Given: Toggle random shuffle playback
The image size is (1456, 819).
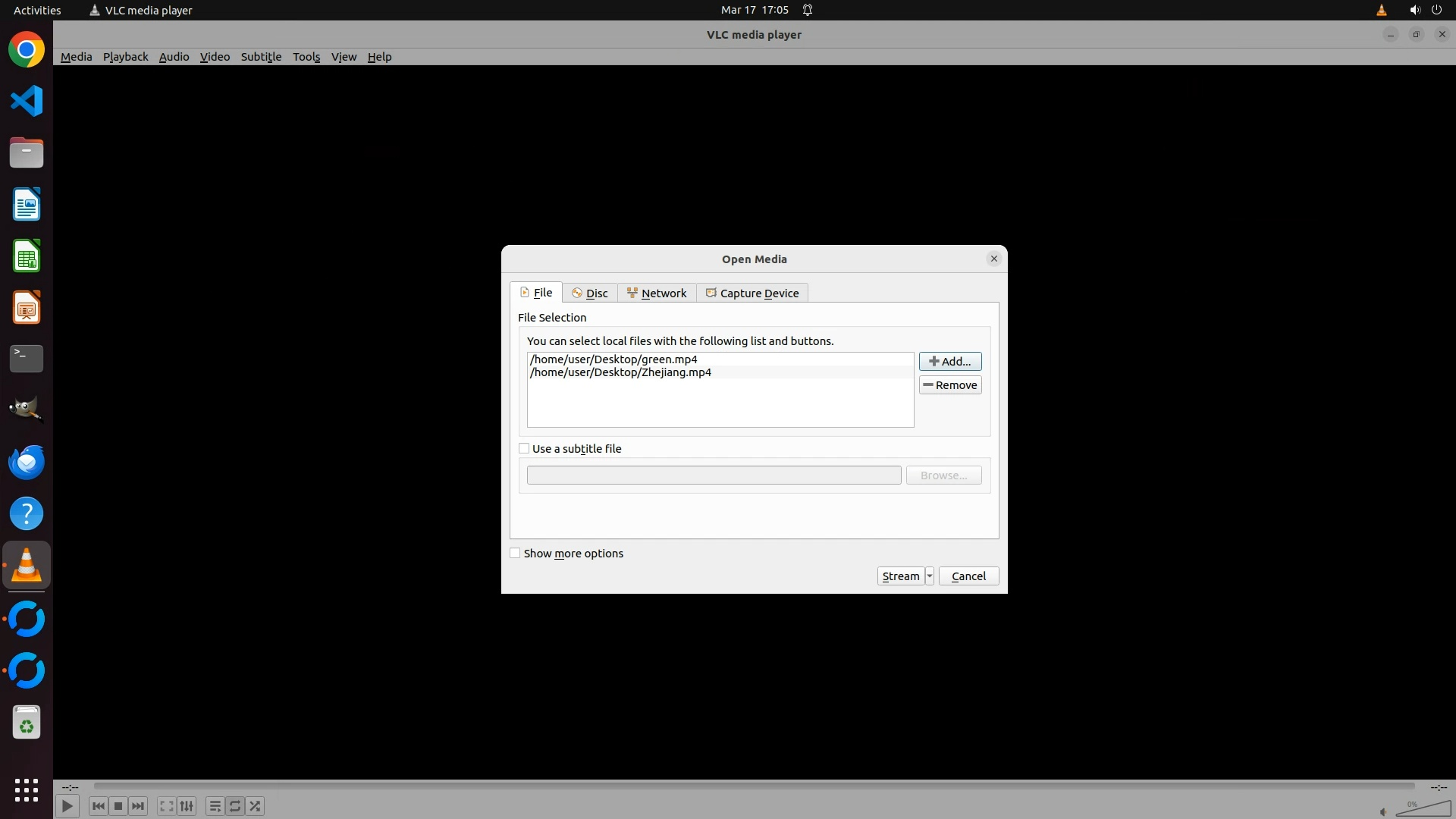Looking at the screenshot, I should (x=256, y=806).
